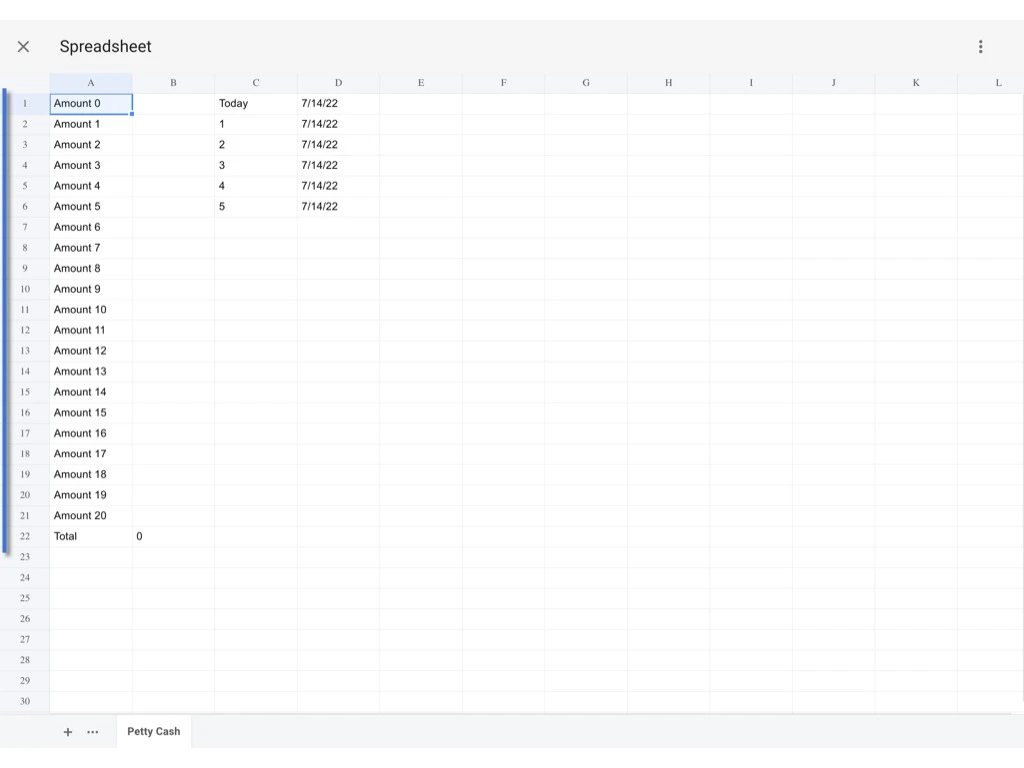Select the Petty Cash sheet tab

[x=153, y=732]
